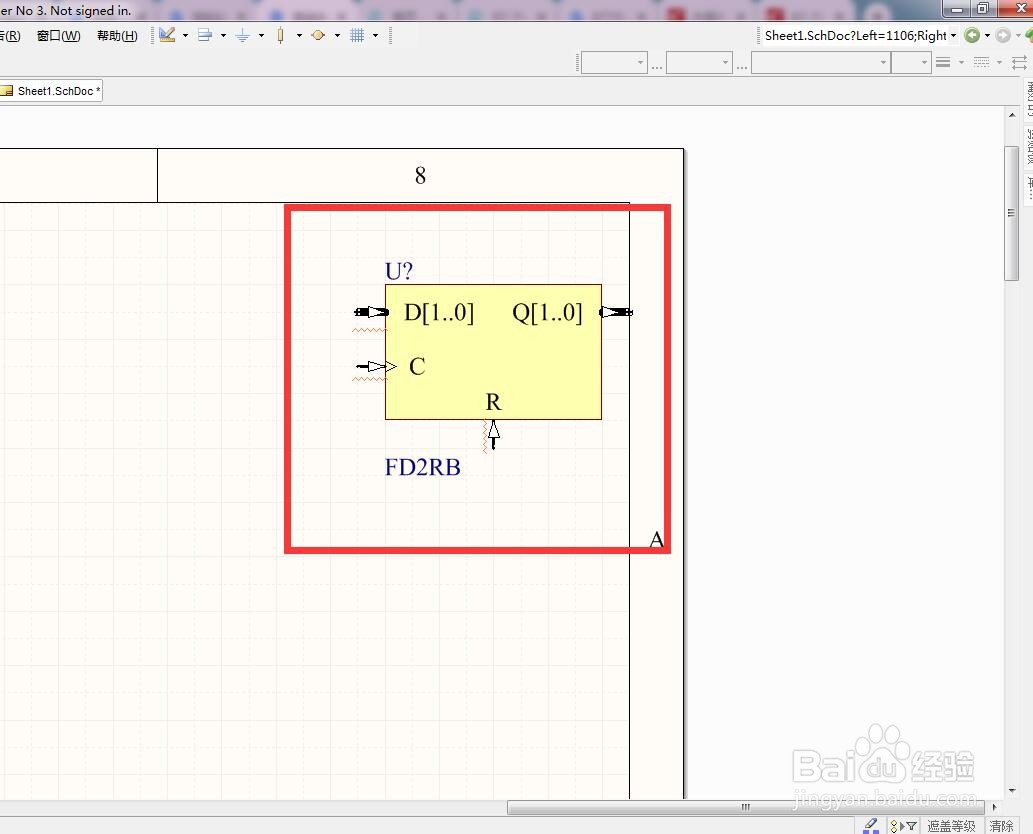1033x834 pixels.
Task: Click the vertical scrollbar up arrow
Action: (1012, 115)
